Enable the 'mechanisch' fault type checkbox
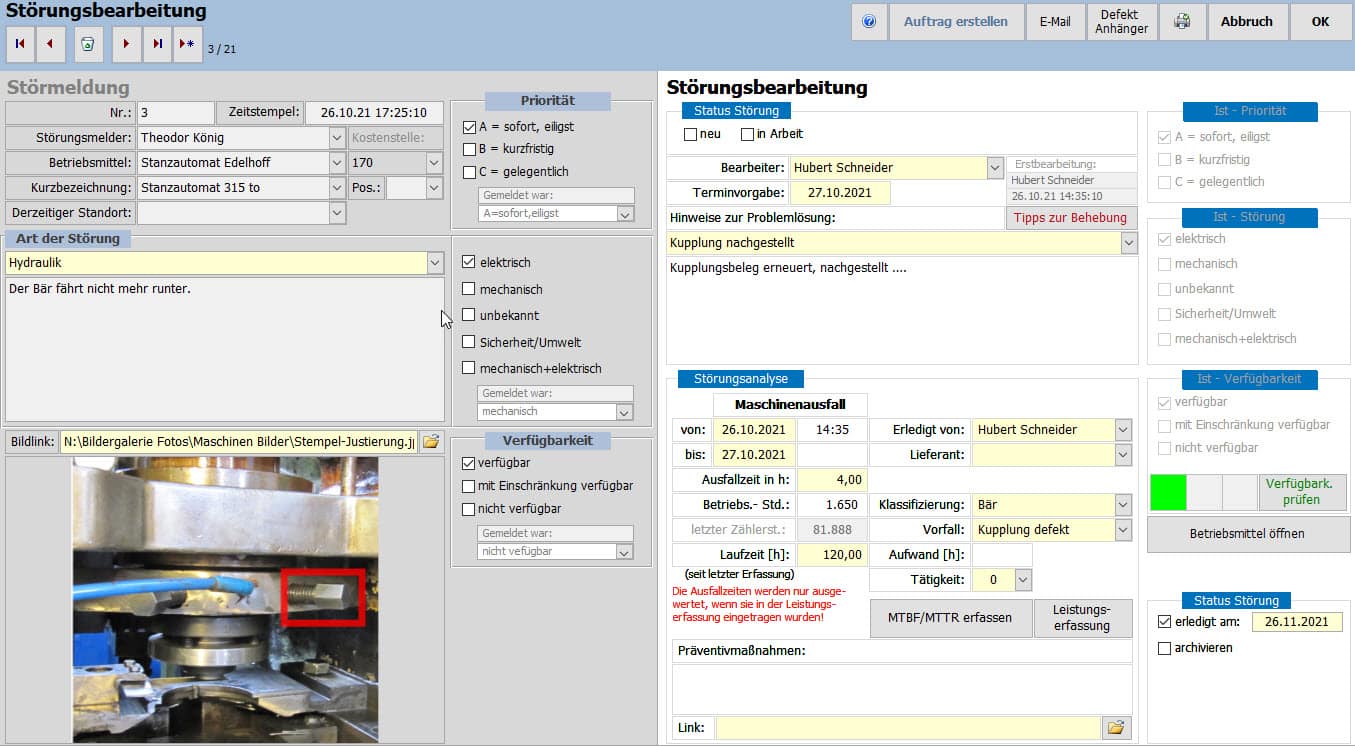Screen dimensions: 1355x746 pos(469,289)
